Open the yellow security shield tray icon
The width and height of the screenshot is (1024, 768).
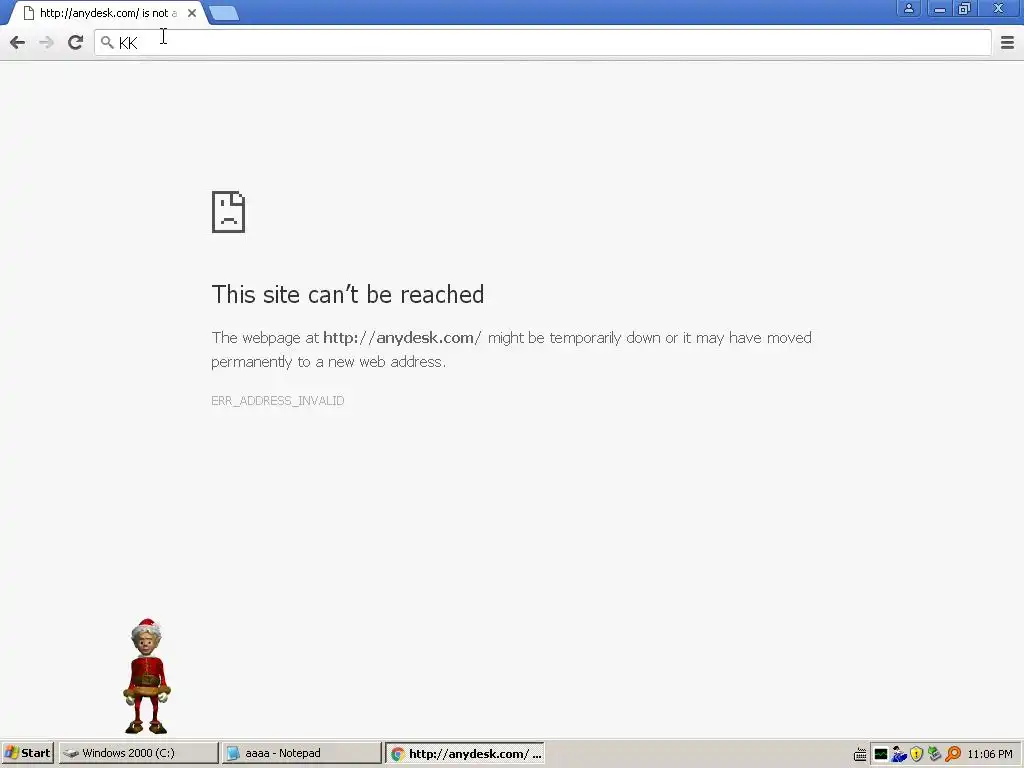click(917, 754)
